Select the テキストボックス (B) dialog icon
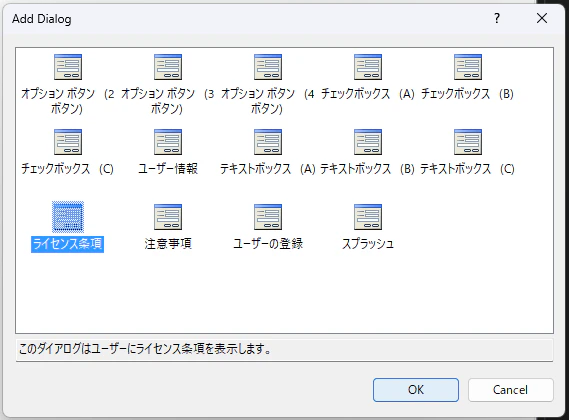 coord(368,142)
